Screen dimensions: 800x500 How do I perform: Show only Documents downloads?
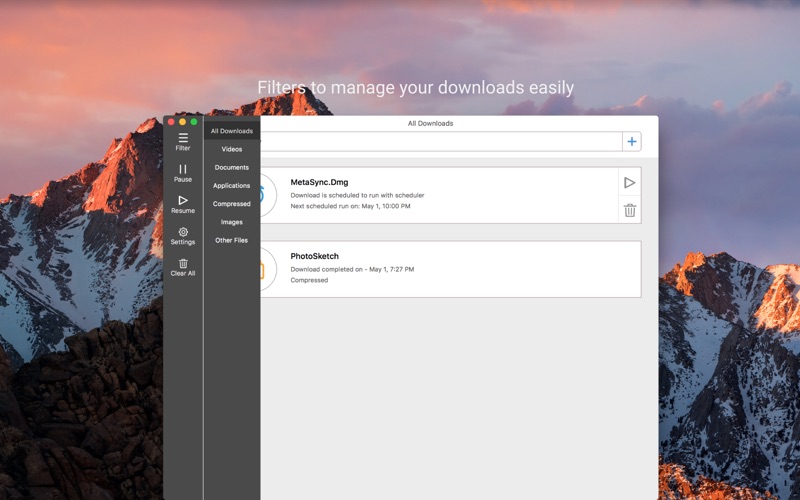point(231,167)
